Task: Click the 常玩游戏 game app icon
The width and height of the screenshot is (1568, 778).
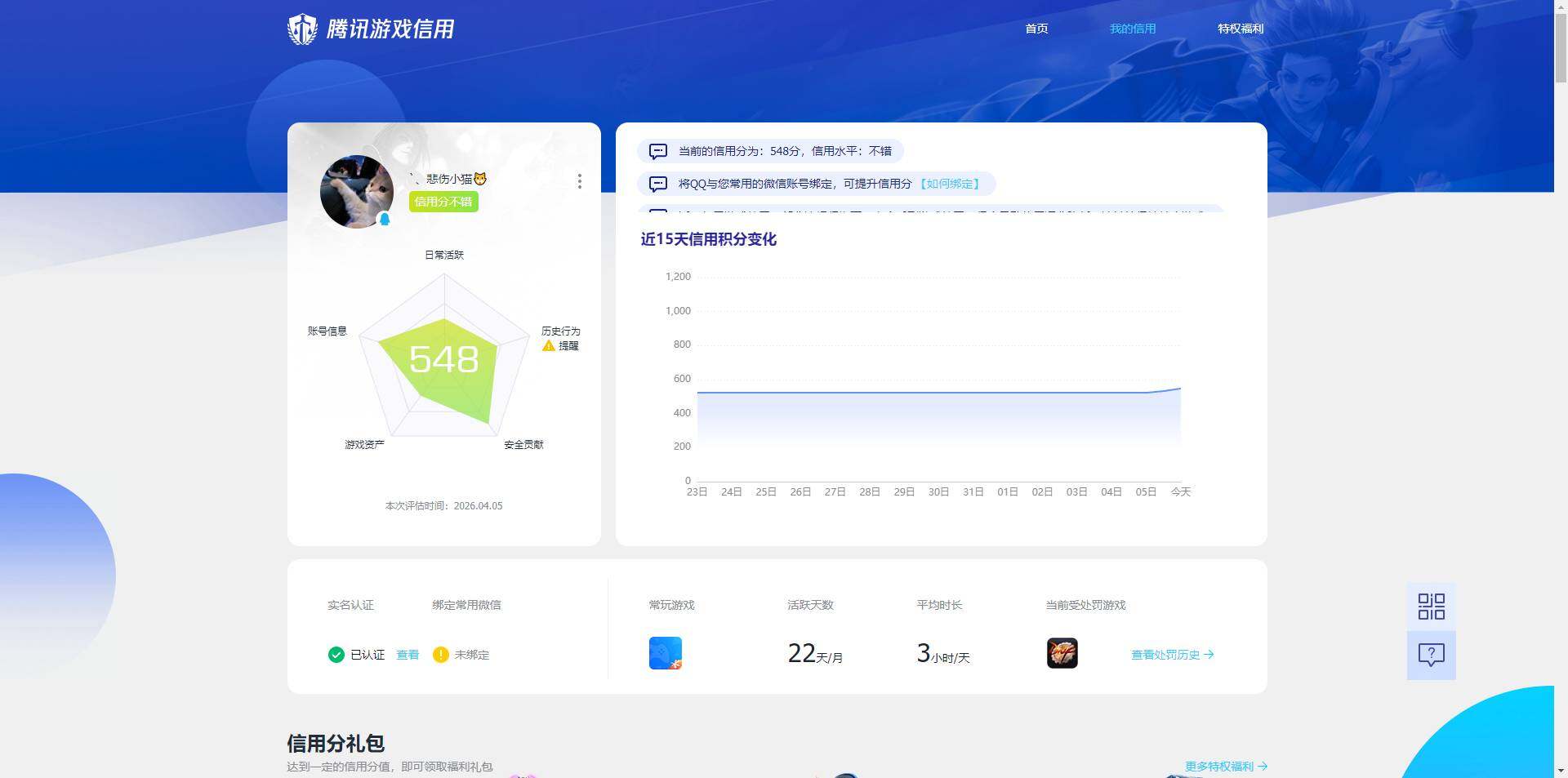Action: (x=664, y=652)
